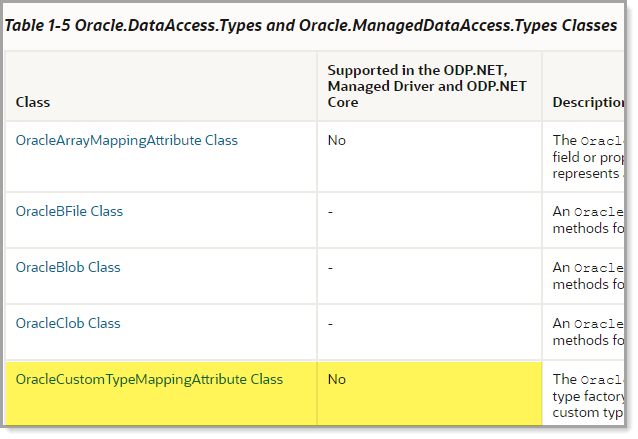Click the dash in the OracleBFile row
Image resolution: width=638 pixels, height=439 pixels.
tap(330, 212)
